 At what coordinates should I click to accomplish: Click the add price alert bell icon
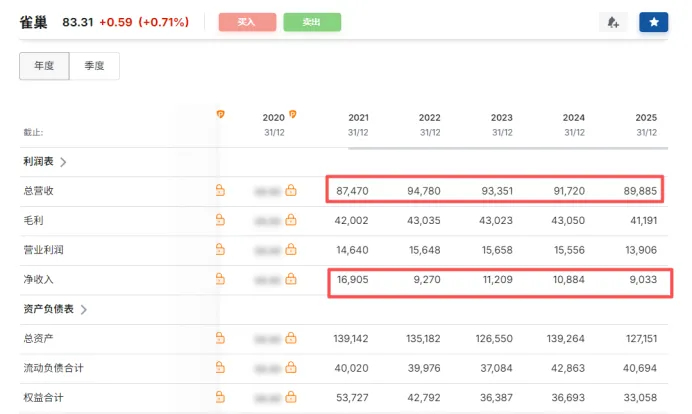(x=613, y=22)
